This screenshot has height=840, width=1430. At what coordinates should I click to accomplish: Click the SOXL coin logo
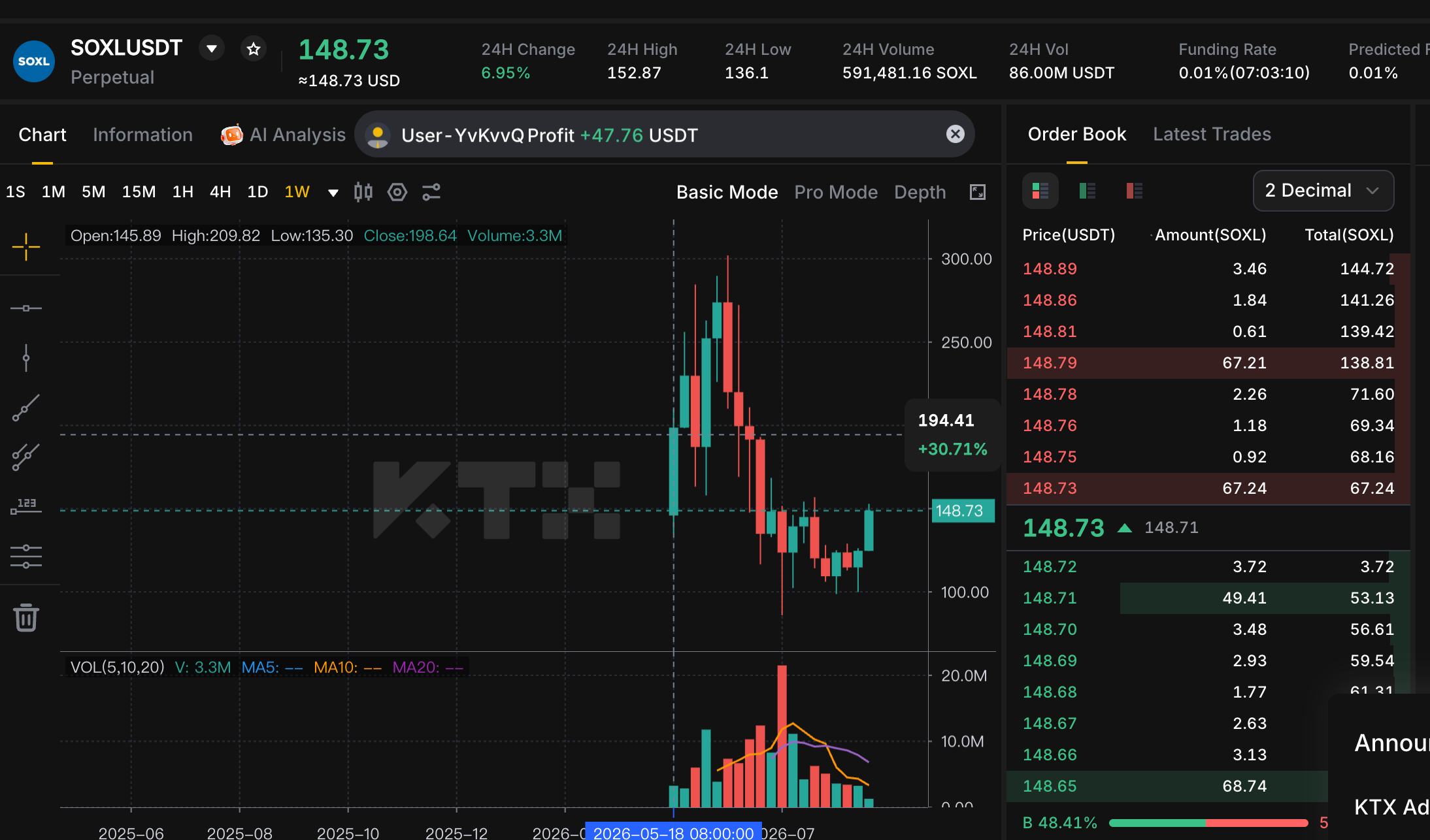[33, 61]
